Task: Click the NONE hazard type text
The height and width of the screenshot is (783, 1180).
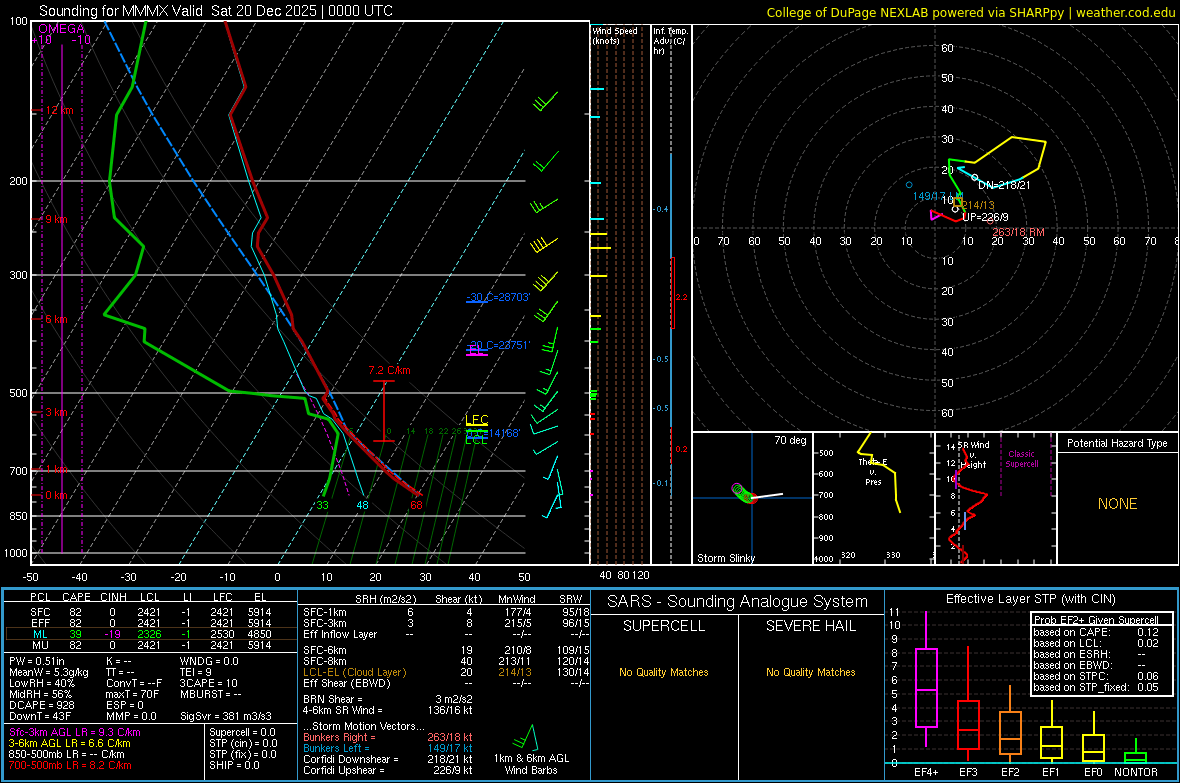Action: [x=1117, y=504]
